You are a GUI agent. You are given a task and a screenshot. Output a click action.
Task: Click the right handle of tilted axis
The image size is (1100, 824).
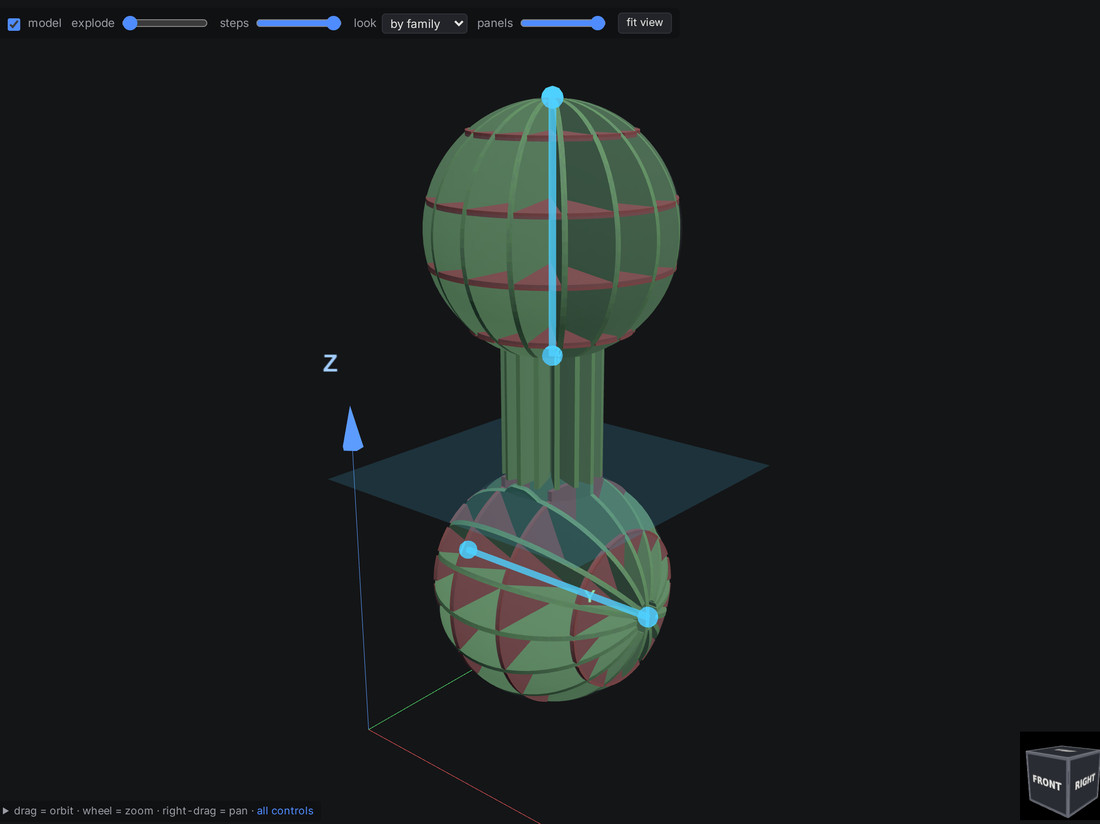click(x=648, y=617)
